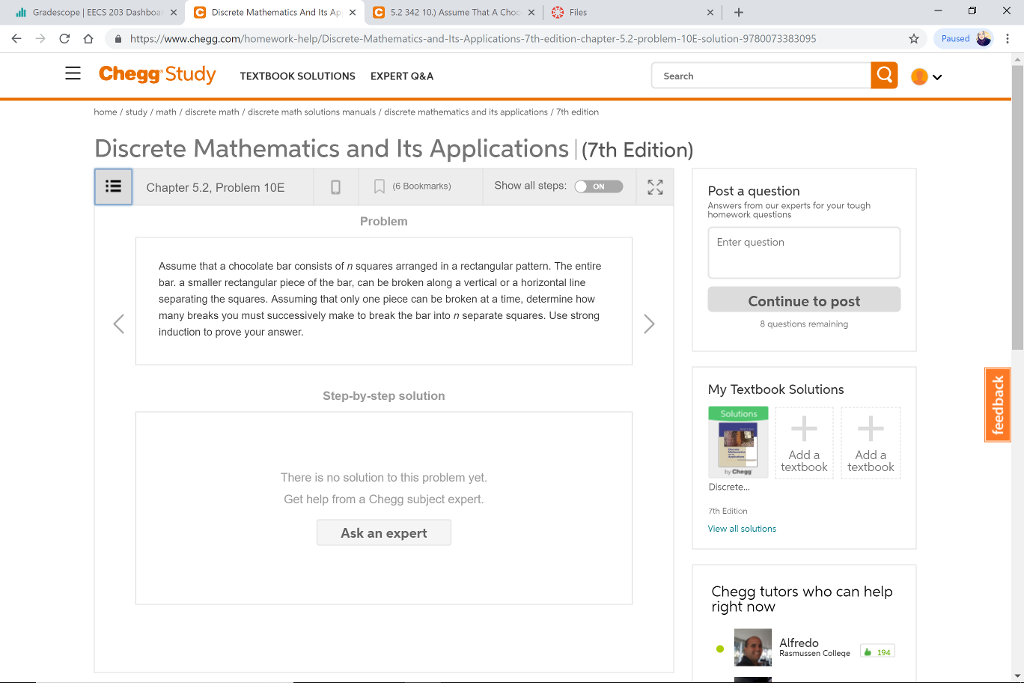Open the account dropdown chevron
The image size is (1024, 683).
point(936,76)
